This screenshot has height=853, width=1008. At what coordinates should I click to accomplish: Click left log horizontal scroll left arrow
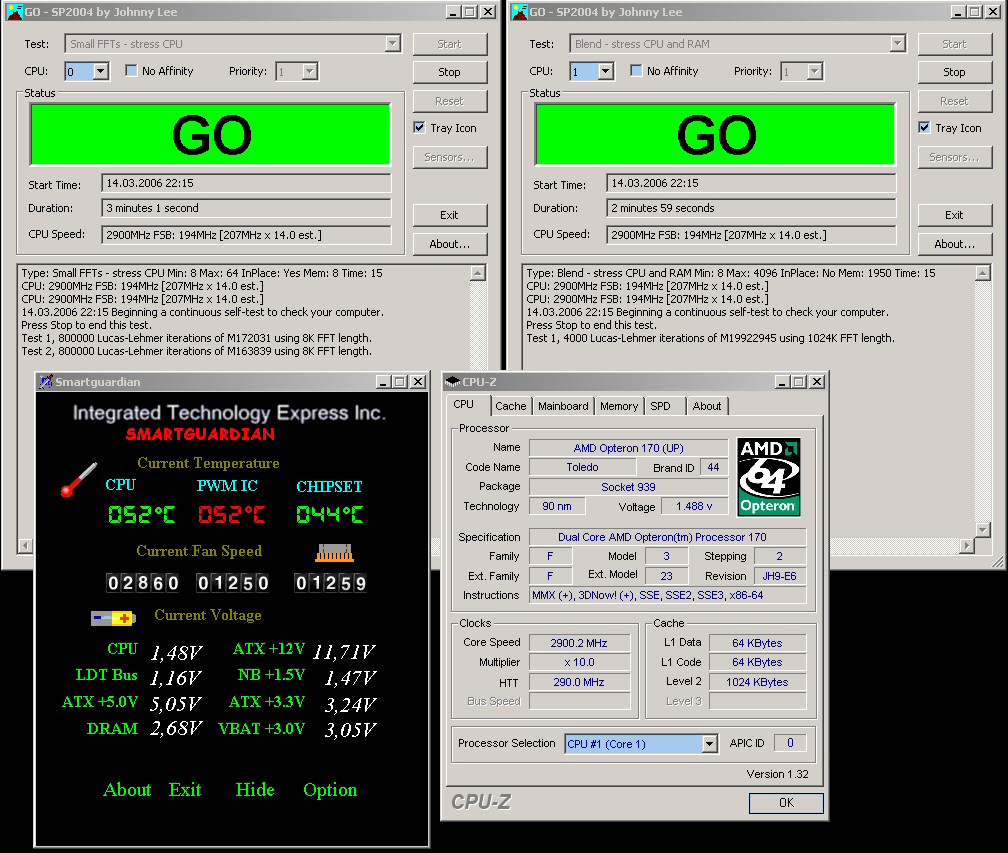(x=25, y=546)
